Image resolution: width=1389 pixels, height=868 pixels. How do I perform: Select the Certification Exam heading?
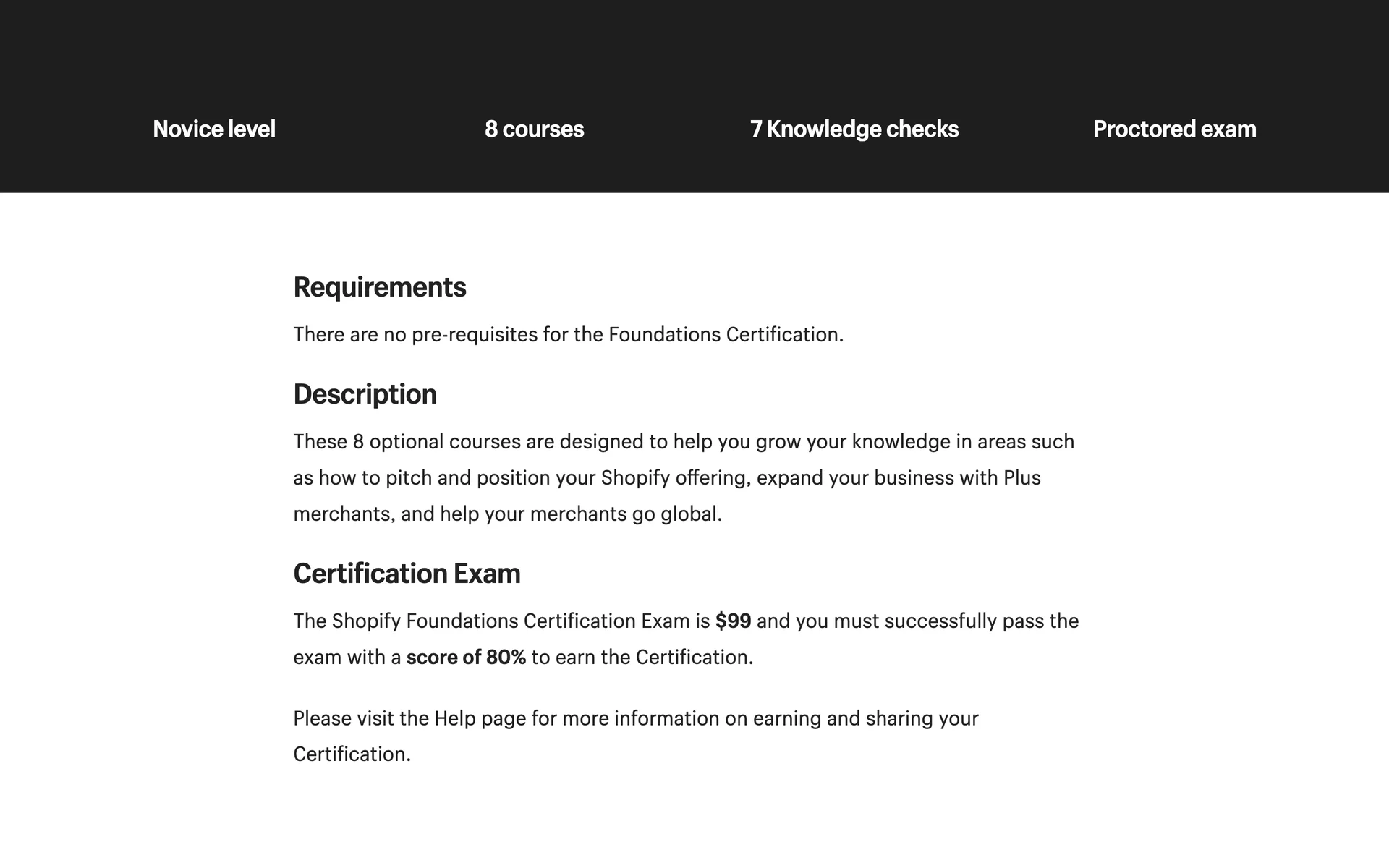point(407,574)
